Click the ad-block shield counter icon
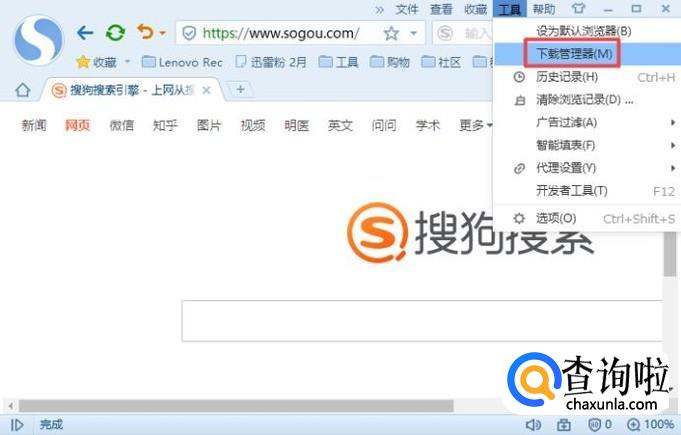681x435 pixels. point(599,425)
